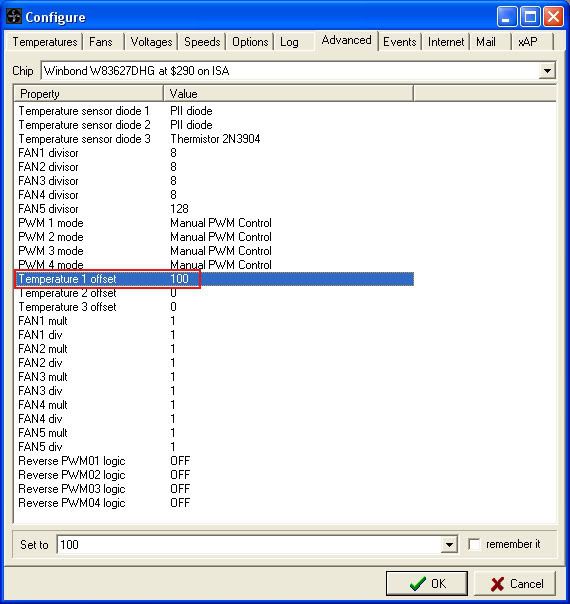The height and width of the screenshot is (604, 570).
Task: Expand the 'Set to' value dropdown
Action: 449,545
